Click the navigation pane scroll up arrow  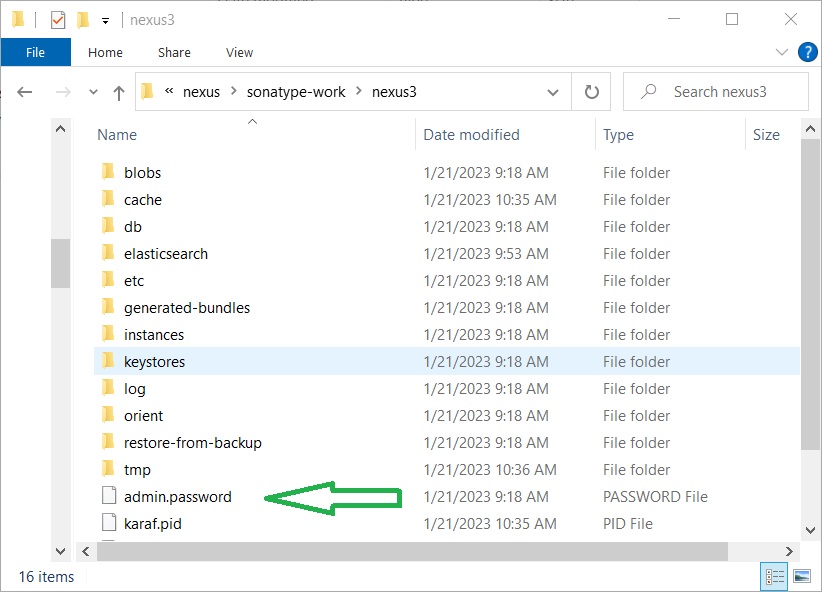coord(60,129)
